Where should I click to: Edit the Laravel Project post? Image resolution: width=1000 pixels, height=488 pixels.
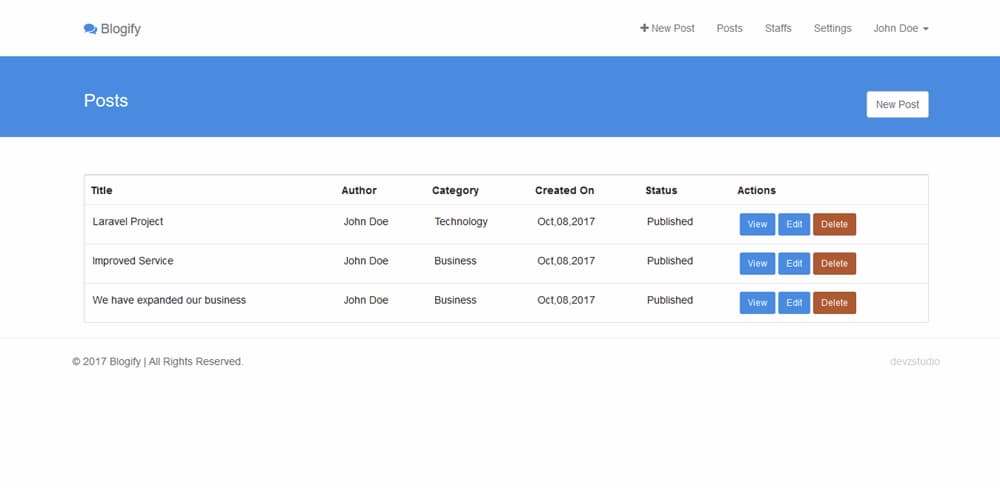tap(794, 225)
